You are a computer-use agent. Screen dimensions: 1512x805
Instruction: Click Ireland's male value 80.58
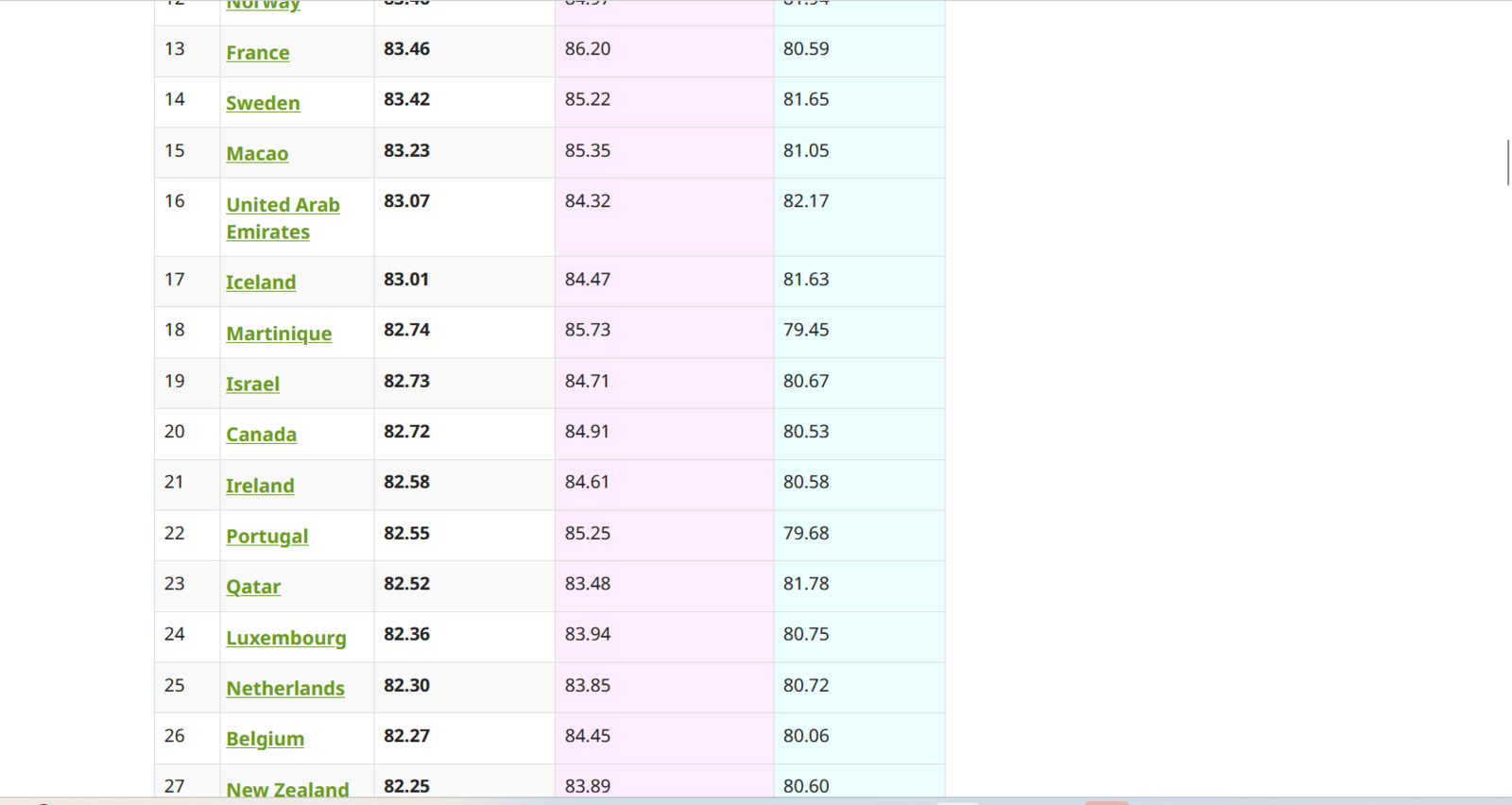(806, 482)
